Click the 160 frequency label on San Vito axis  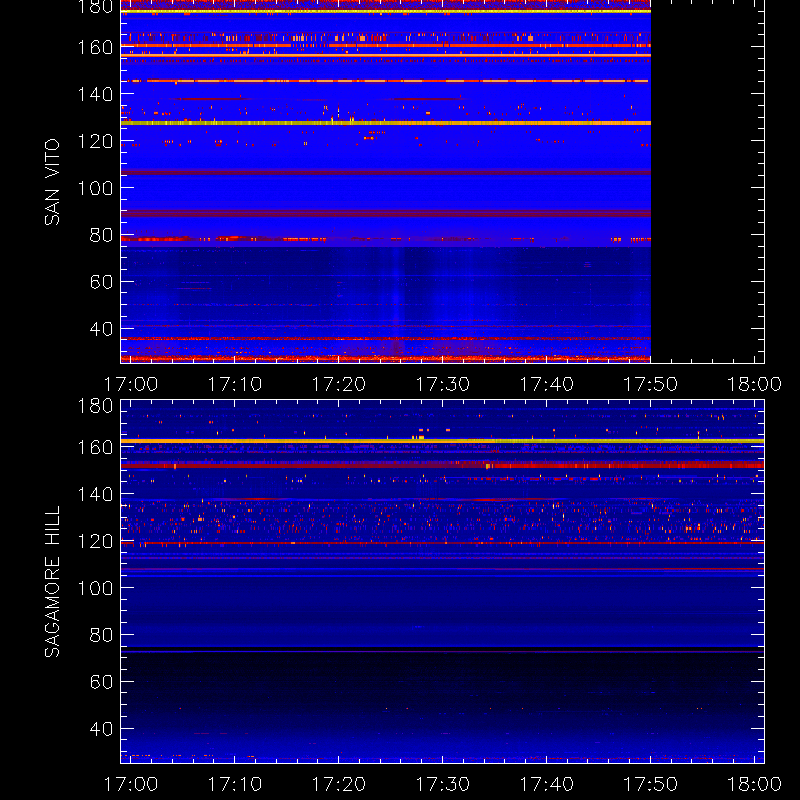coord(95,47)
